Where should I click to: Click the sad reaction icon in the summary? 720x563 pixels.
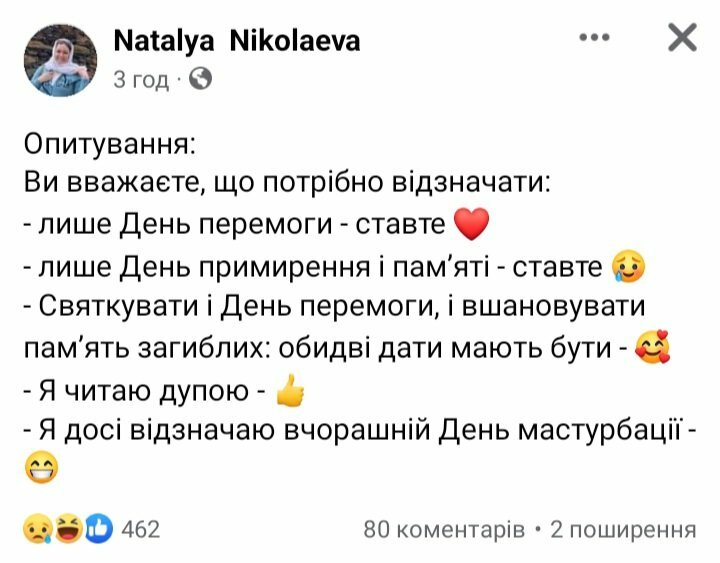(x=38, y=527)
